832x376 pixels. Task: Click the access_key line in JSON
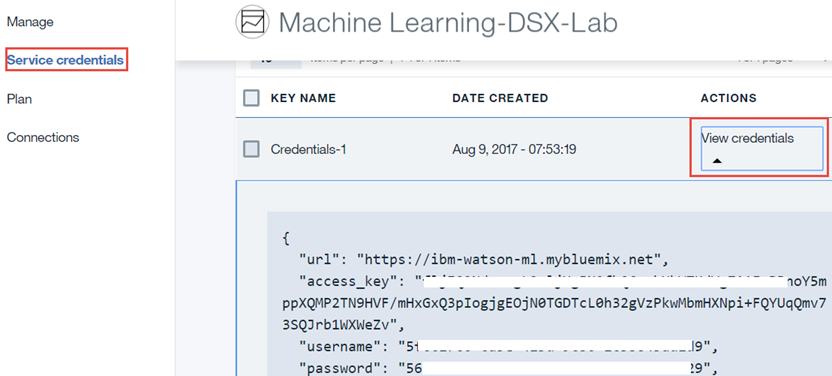562,281
